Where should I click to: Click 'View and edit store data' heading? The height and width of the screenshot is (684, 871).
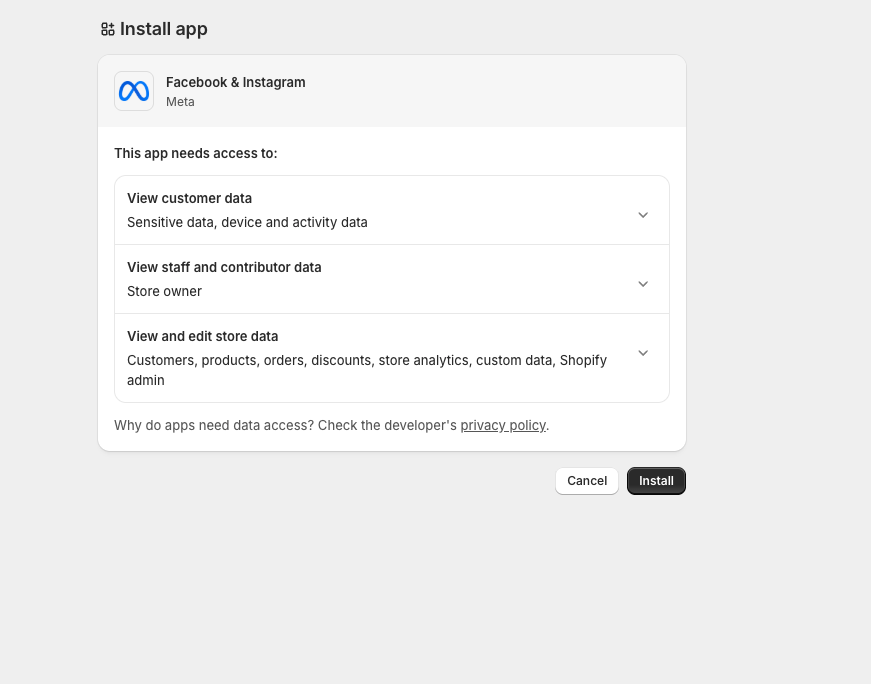[202, 336]
